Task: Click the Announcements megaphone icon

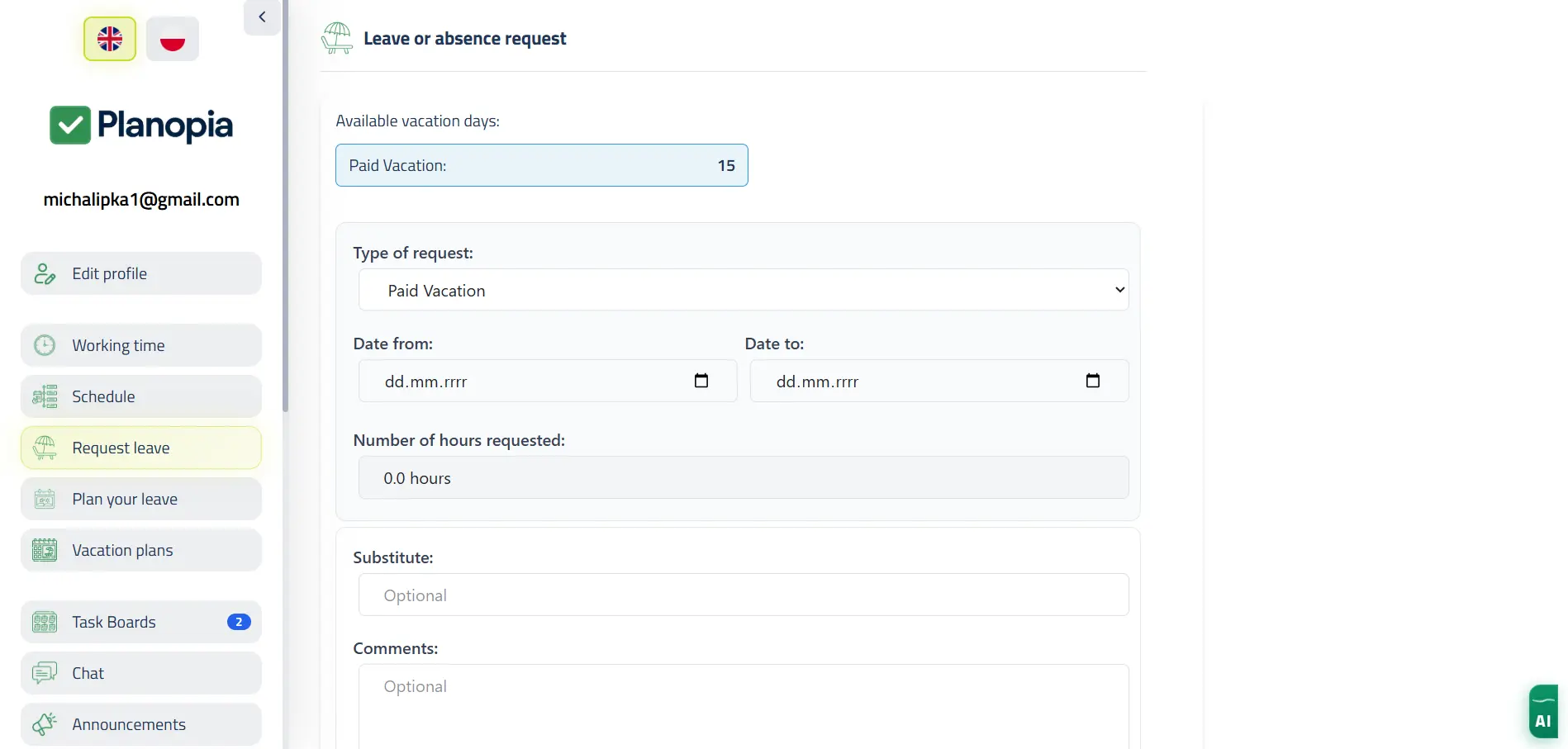Action: 45,724
